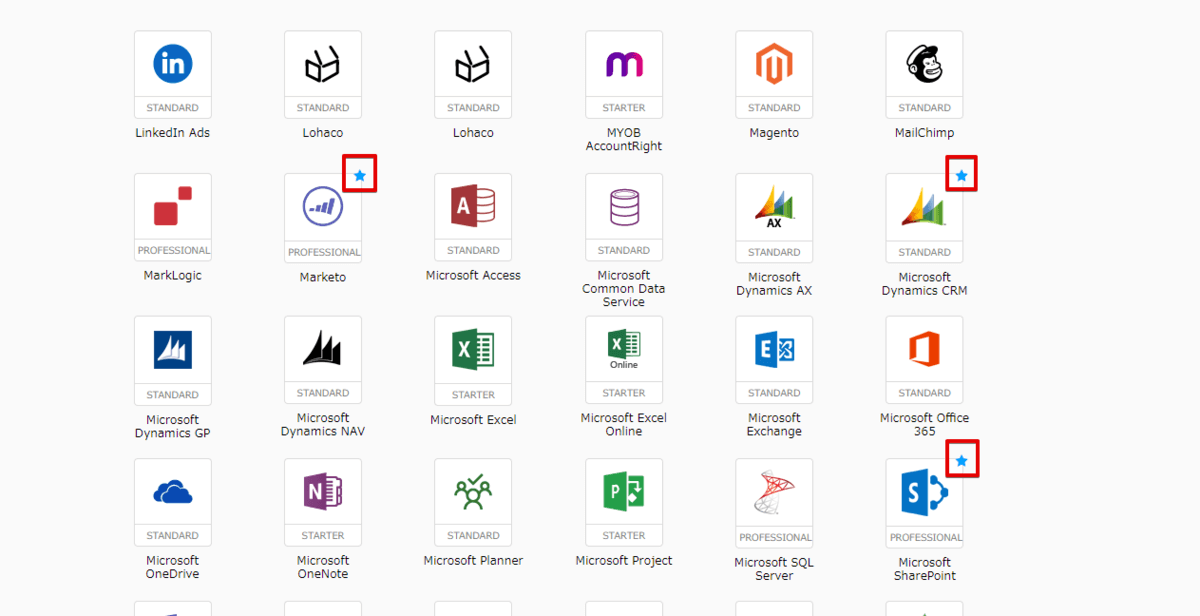Click the 'Microsoft Planner' name text
1200x616 pixels.
tap(473, 561)
